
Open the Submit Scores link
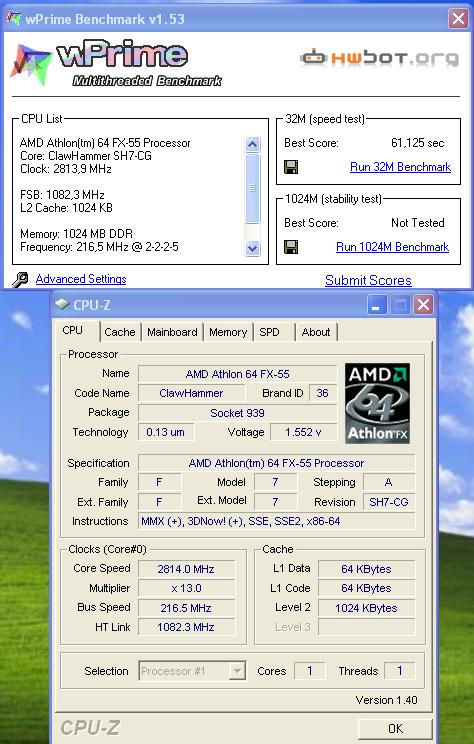coord(368,280)
